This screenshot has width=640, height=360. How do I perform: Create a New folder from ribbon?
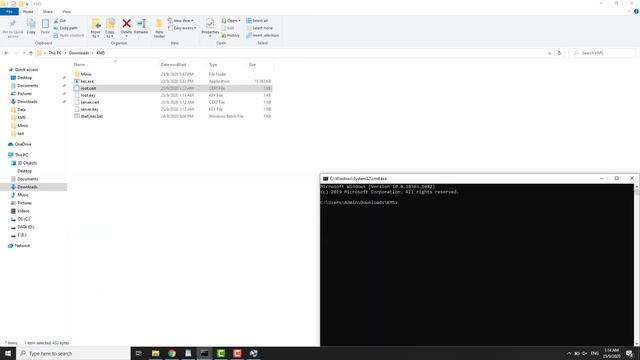pos(159,28)
